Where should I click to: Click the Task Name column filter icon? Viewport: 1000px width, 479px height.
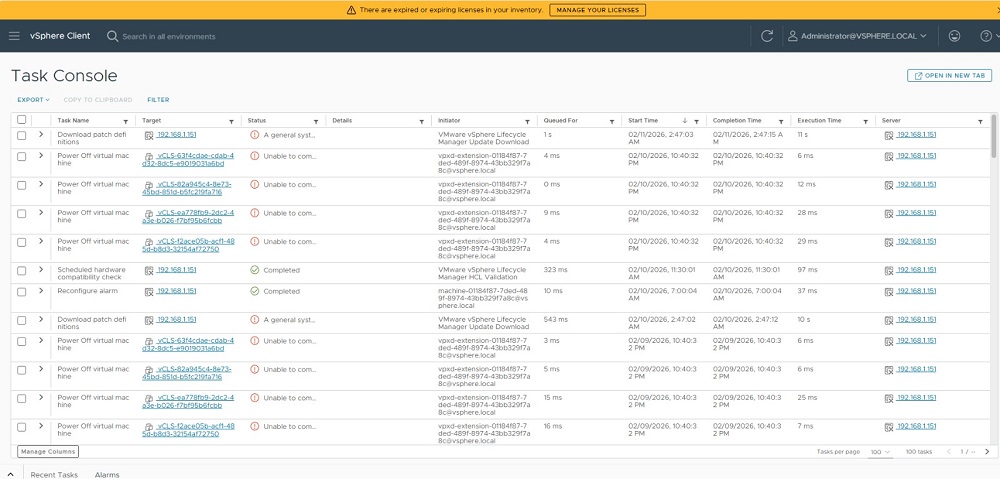[125, 121]
